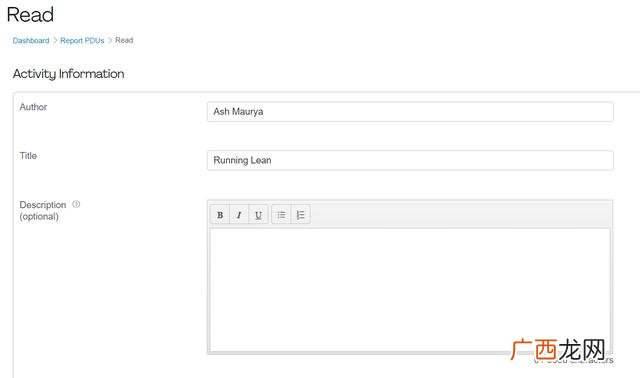Click inside the Description text area
Image resolution: width=640 pixels, height=378 pixels.
(410, 289)
